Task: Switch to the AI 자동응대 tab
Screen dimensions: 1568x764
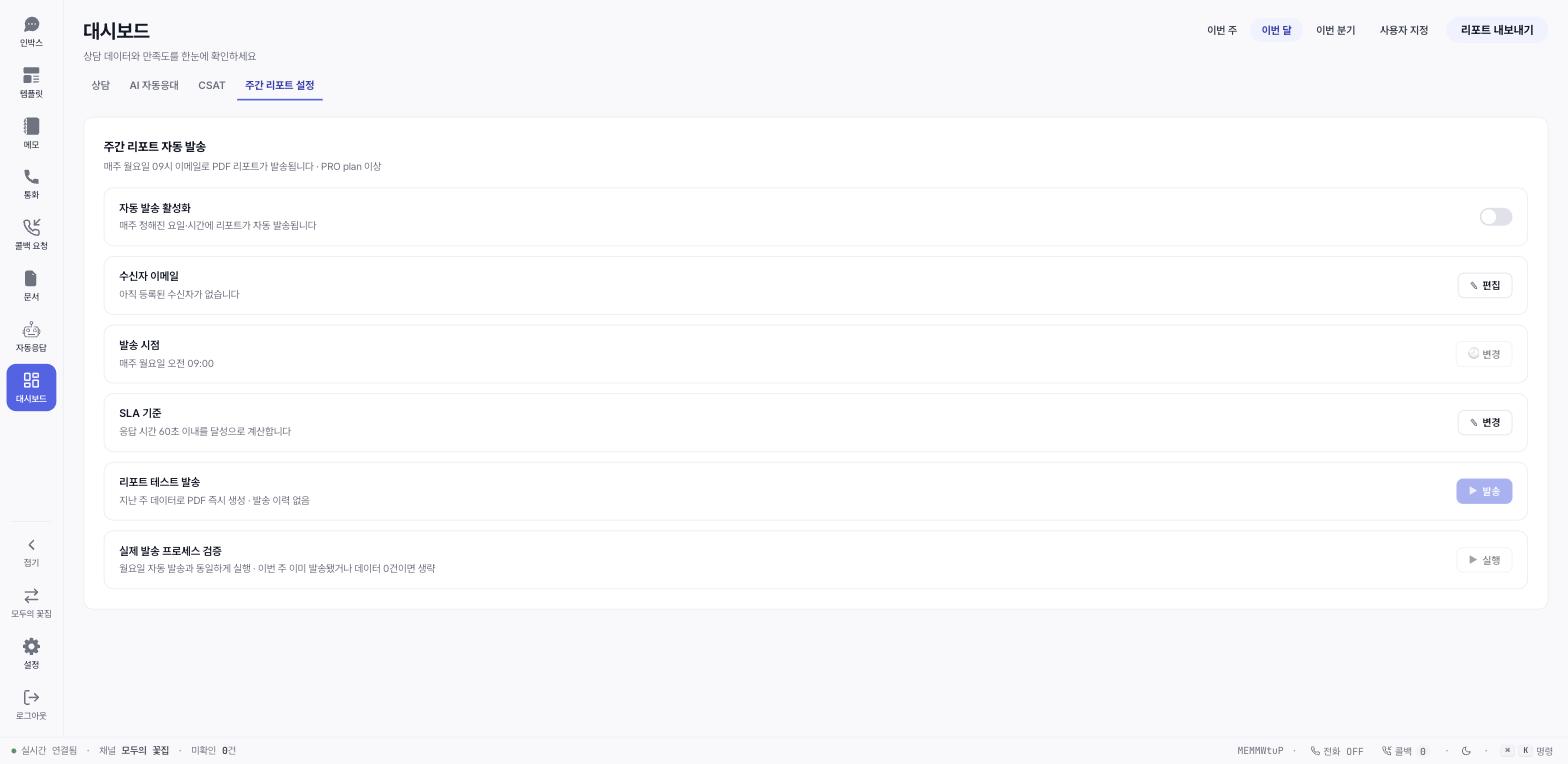Action: [154, 85]
